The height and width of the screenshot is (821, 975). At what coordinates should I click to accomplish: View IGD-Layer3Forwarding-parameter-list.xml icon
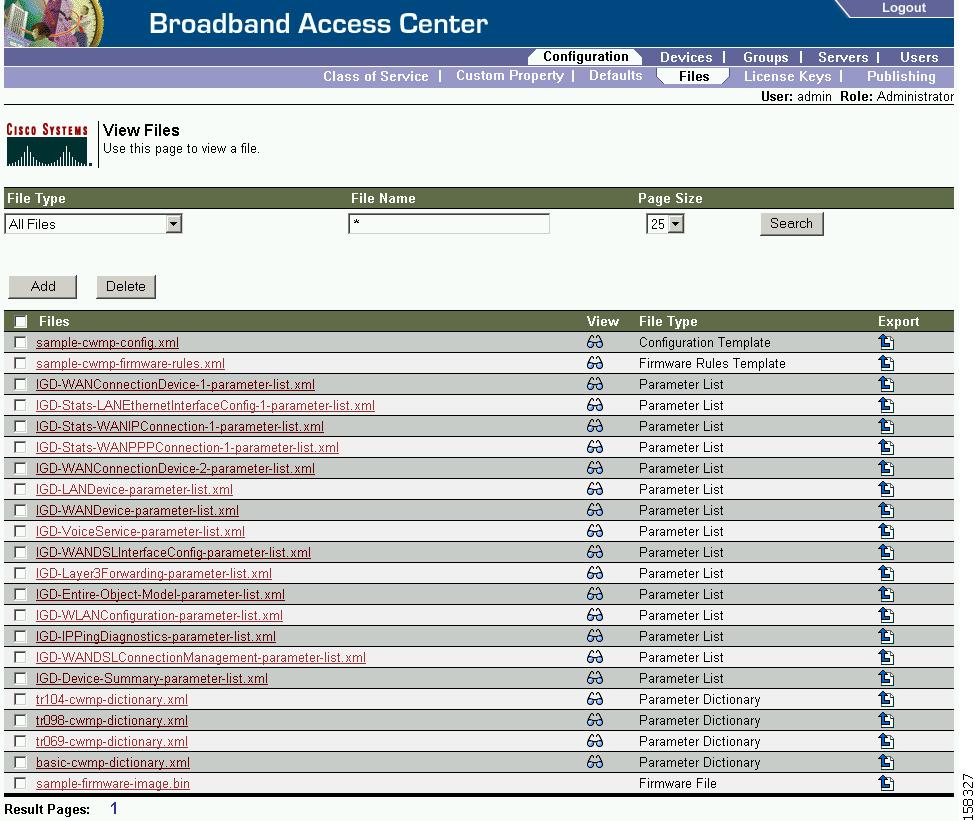tap(594, 573)
